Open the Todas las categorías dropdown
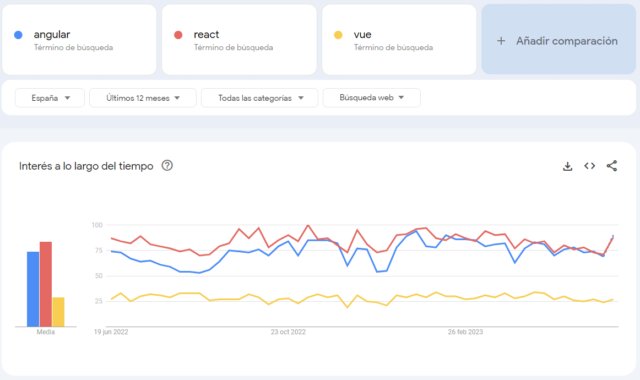Viewport: 640px width, 380px height. tap(260, 98)
